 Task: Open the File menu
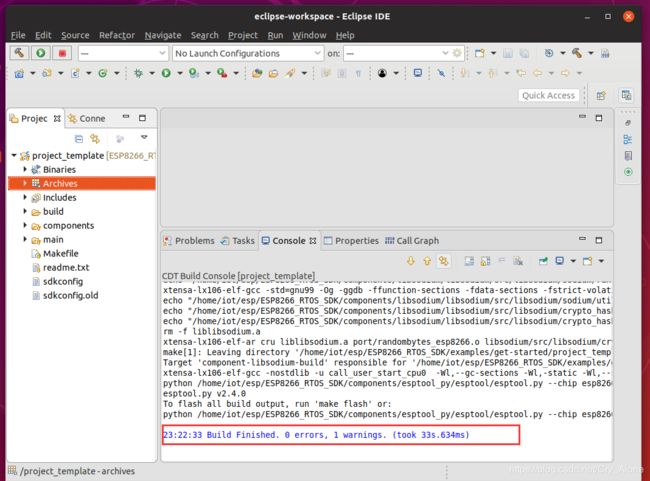pos(18,35)
